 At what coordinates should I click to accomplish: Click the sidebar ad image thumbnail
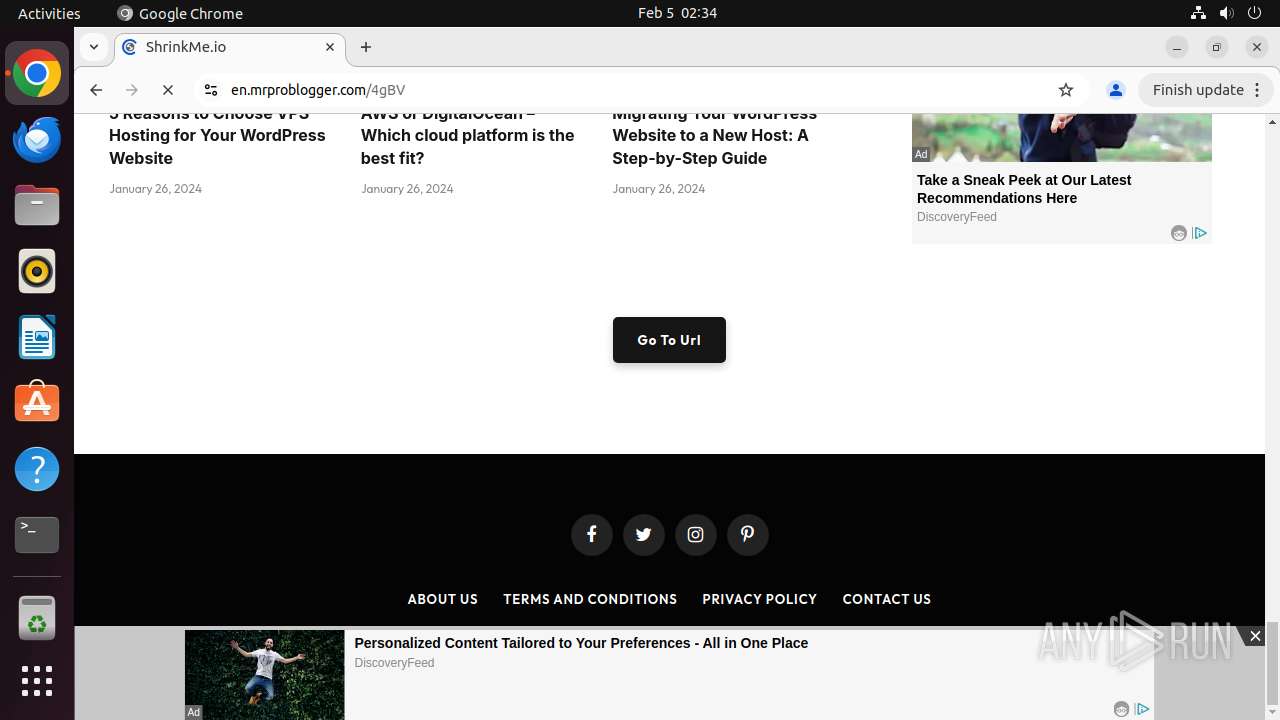point(1062,138)
